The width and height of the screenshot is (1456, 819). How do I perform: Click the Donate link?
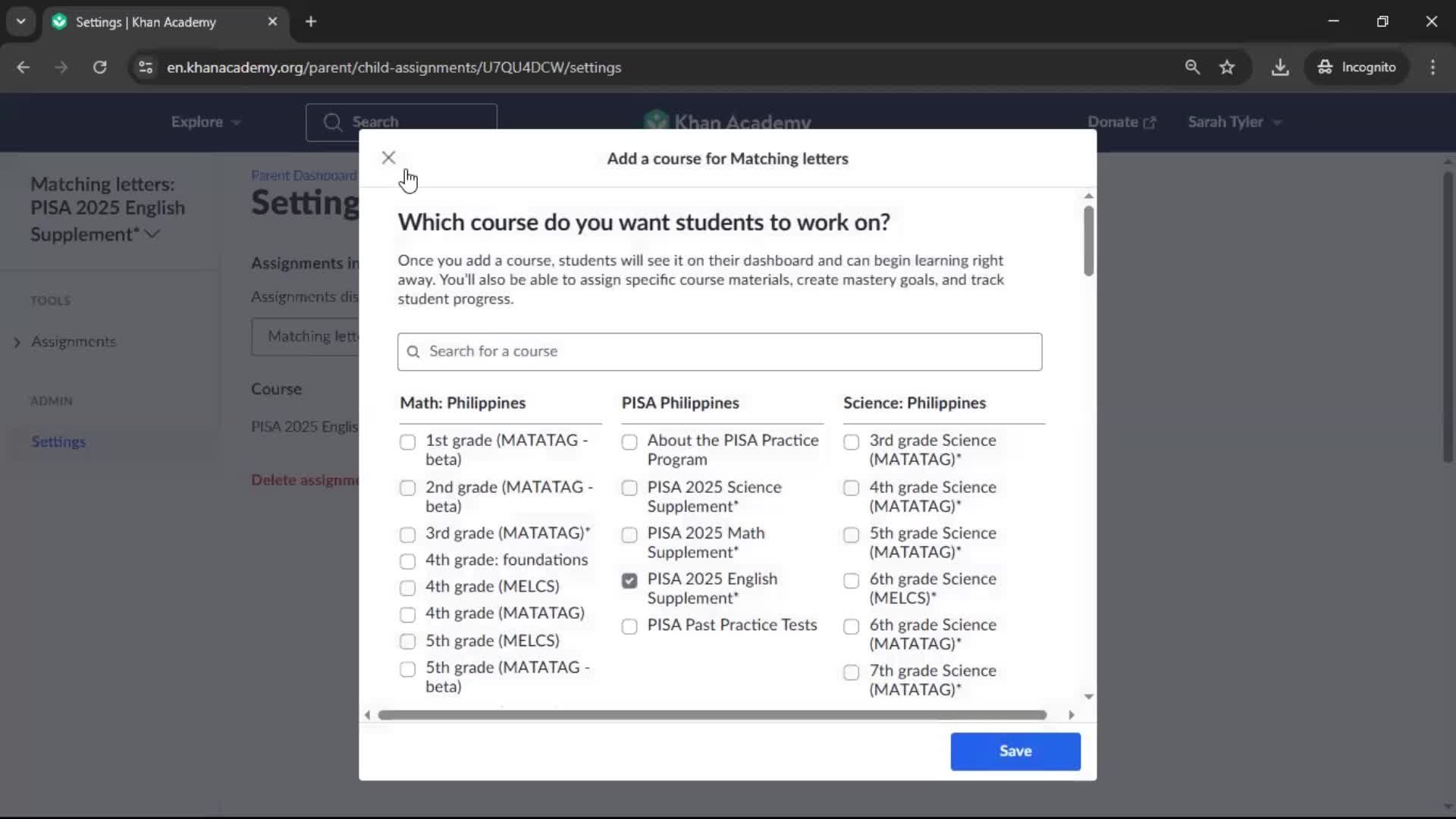tap(1122, 121)
